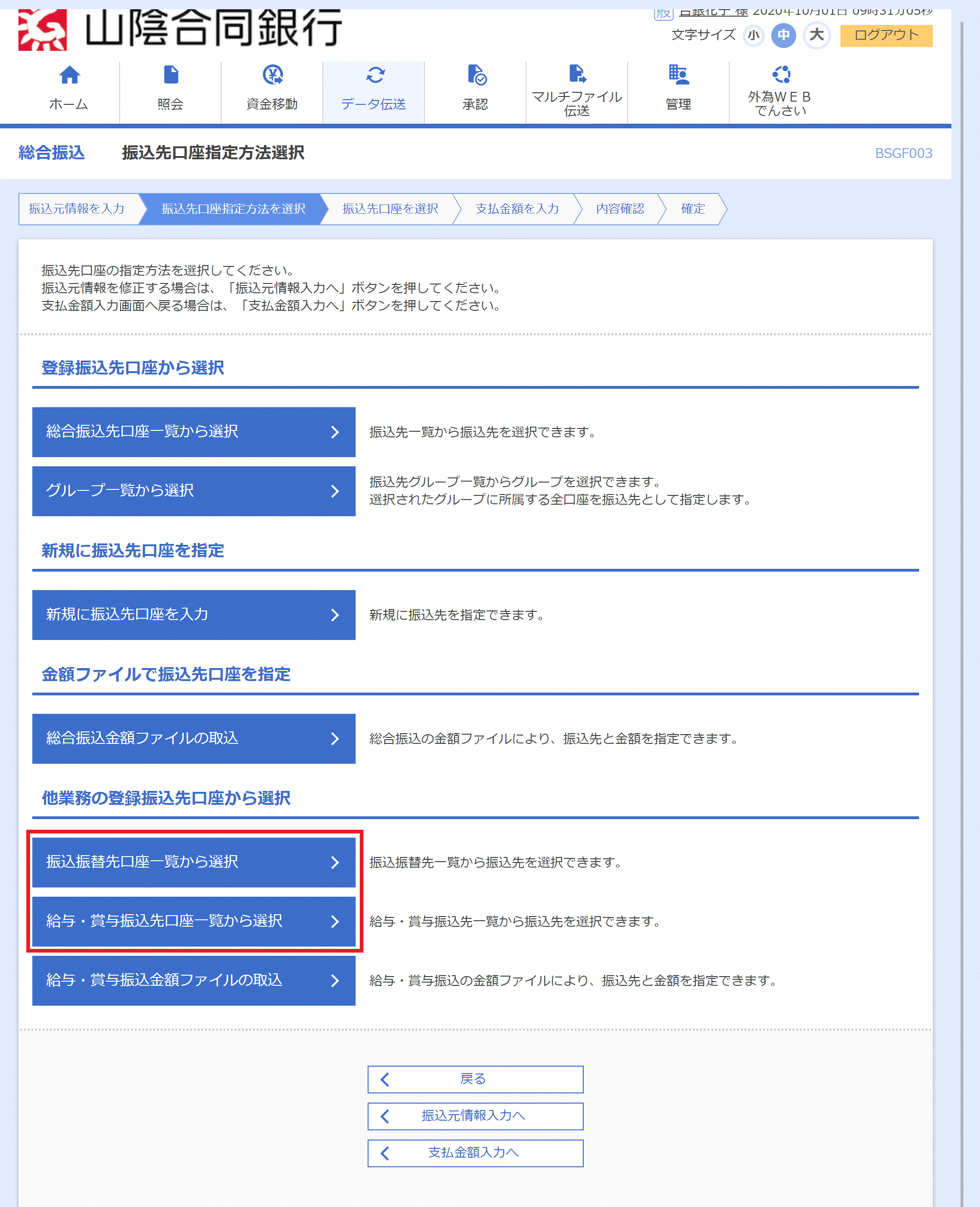Select グループ一覧から選択 button
980x1207 pixels.
tap(194, 491)
